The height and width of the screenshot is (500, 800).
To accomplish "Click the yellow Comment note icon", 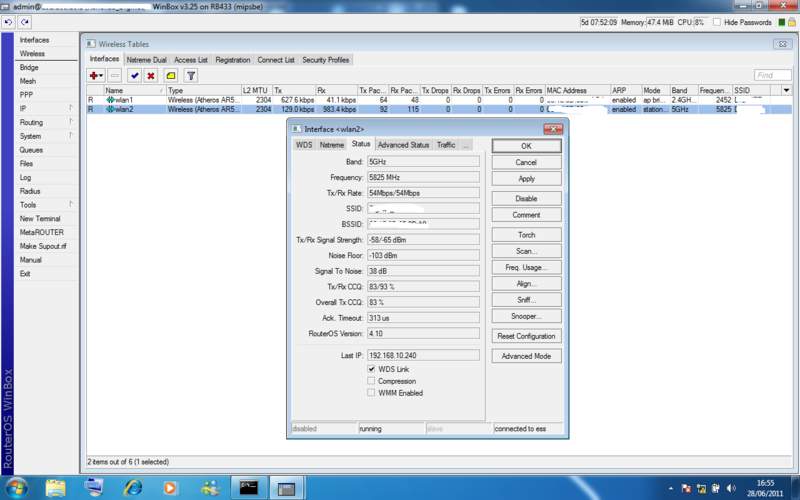I will pos(171,75).
